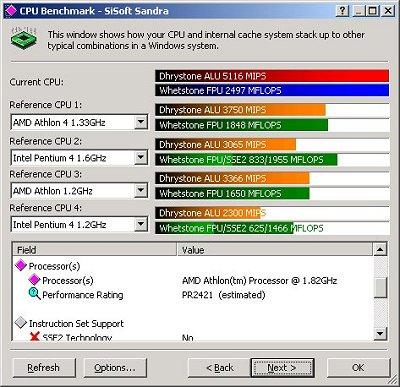Screen dimensions: 400x387
Task: Open the Options... dialog button
Action: coord(115,368)
